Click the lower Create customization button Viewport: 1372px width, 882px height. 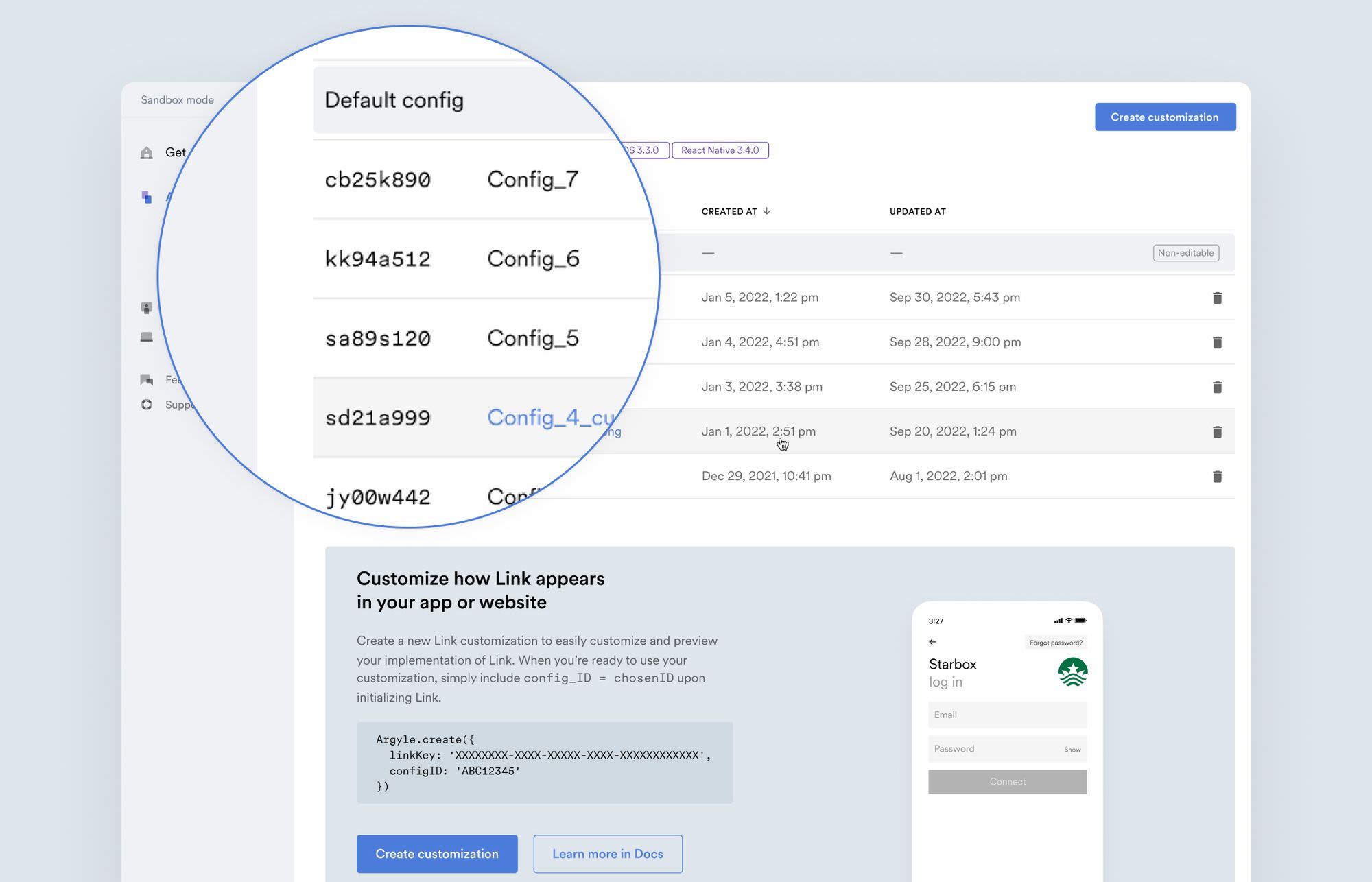point(437,854)
